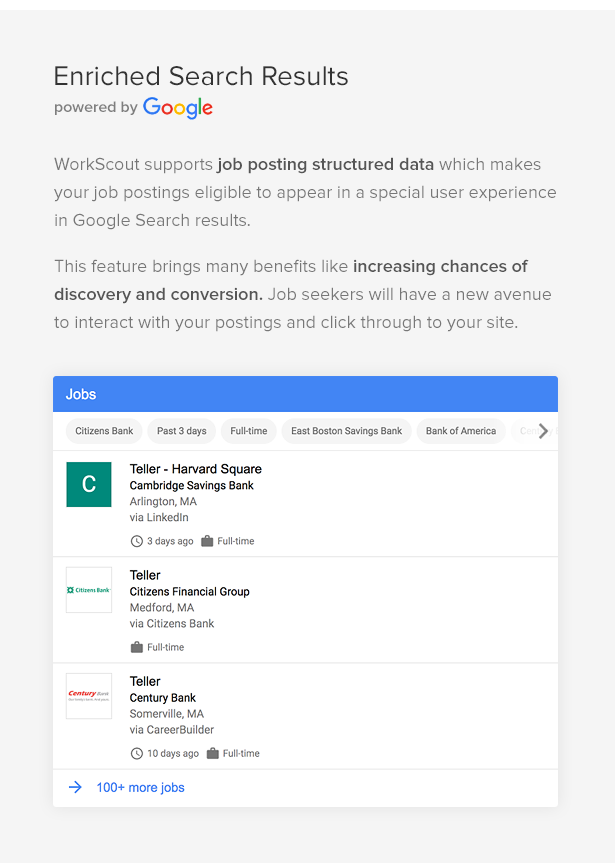The width and height of the screenshot is (615, 863).
Task: Open the '100+ more jobs' link
Action: [140, 787]
